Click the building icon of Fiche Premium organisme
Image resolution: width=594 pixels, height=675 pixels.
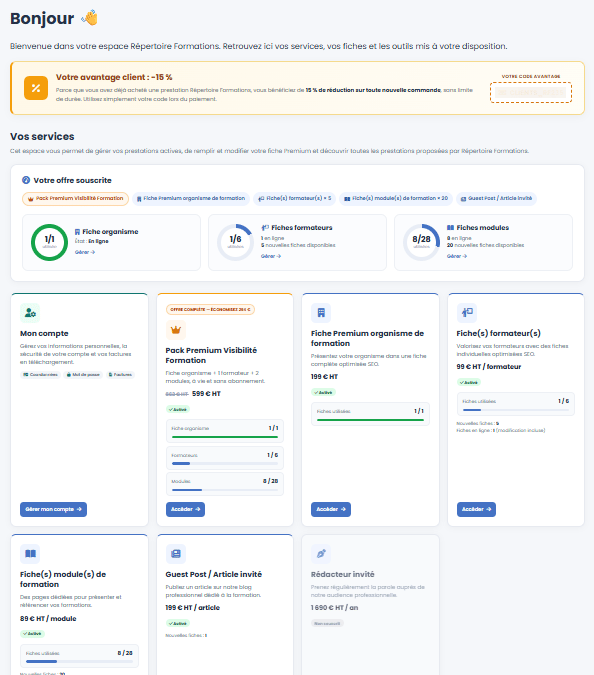(321, 313)
